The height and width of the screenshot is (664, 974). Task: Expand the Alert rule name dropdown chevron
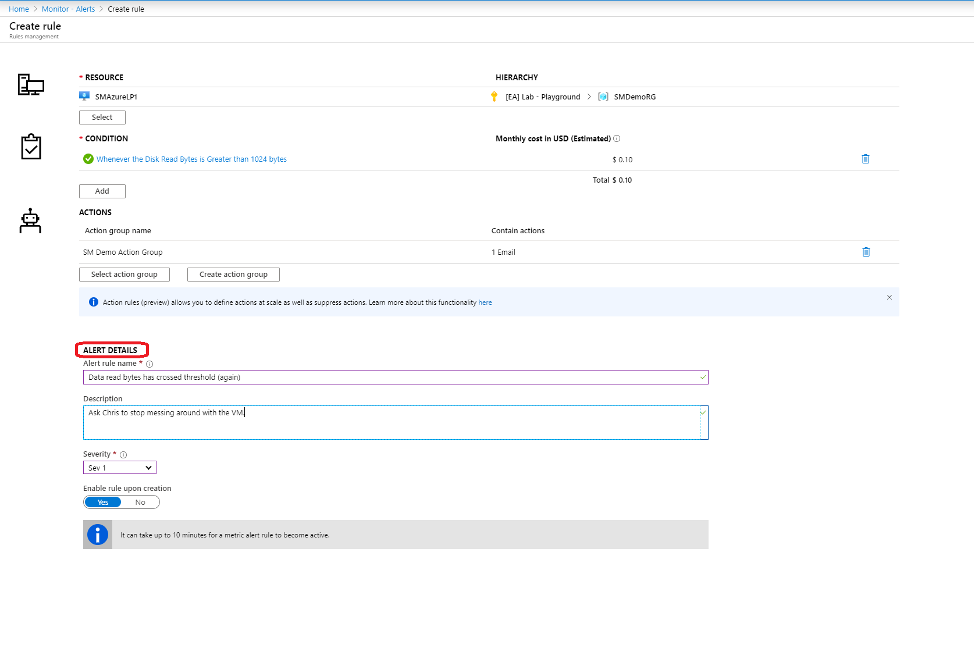[x=701, y=377]
